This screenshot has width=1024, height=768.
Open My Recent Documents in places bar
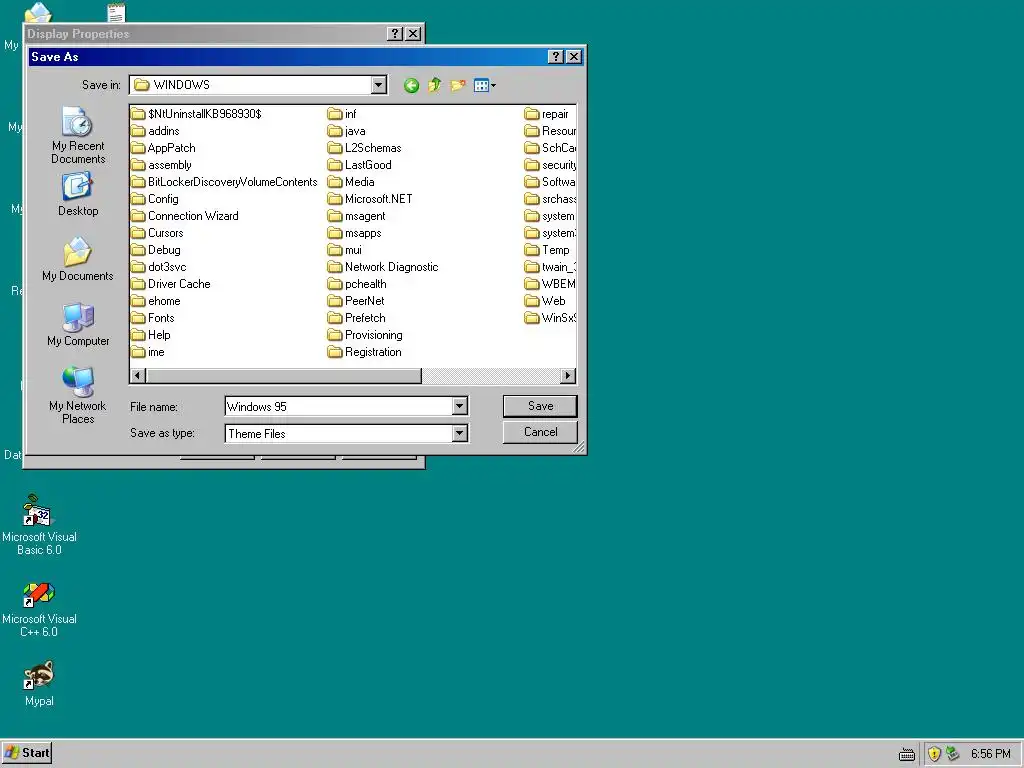[78, 135]
